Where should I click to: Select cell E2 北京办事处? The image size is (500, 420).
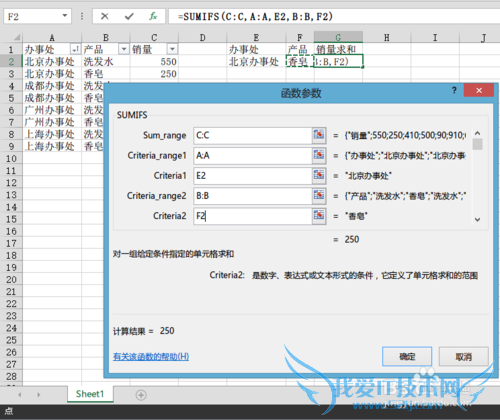pyautogui.click(x=256, y=62)
